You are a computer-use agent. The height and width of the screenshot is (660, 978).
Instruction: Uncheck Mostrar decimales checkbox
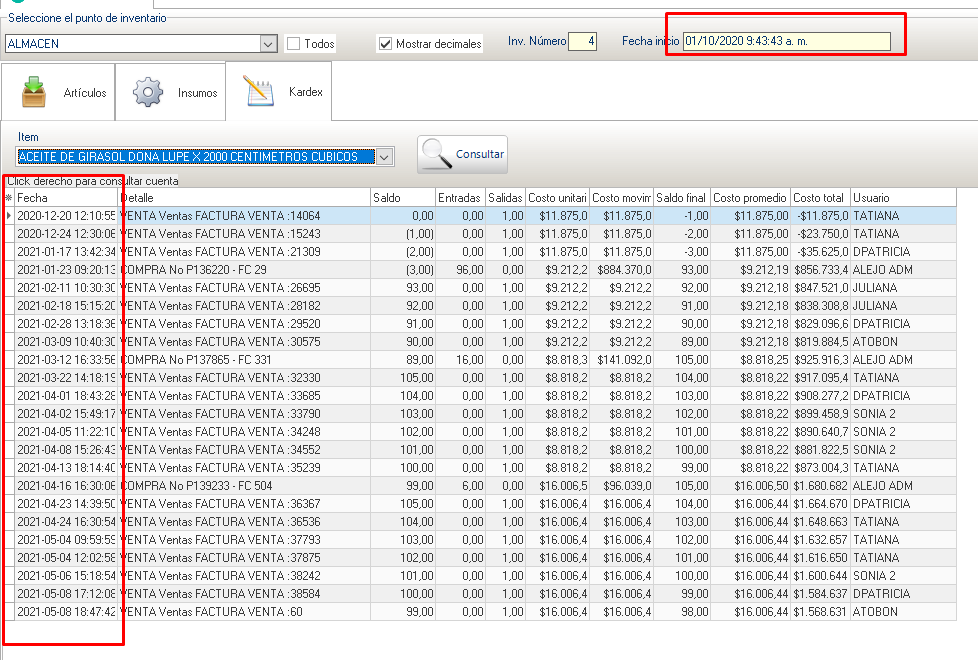coord(385,44)
